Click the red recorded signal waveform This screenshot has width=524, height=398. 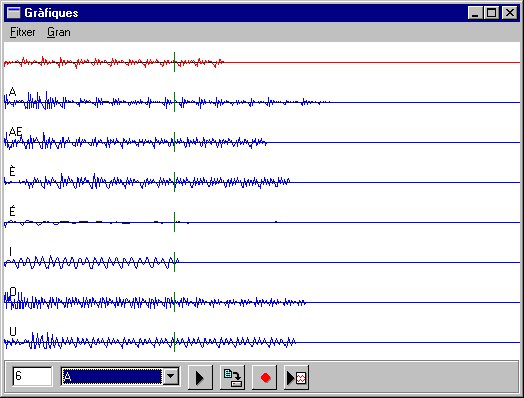coord(114,62)
